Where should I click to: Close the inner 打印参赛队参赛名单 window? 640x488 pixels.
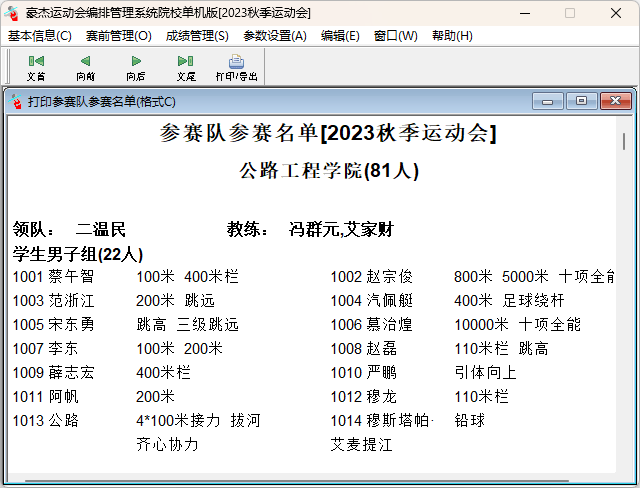[616, 101]
